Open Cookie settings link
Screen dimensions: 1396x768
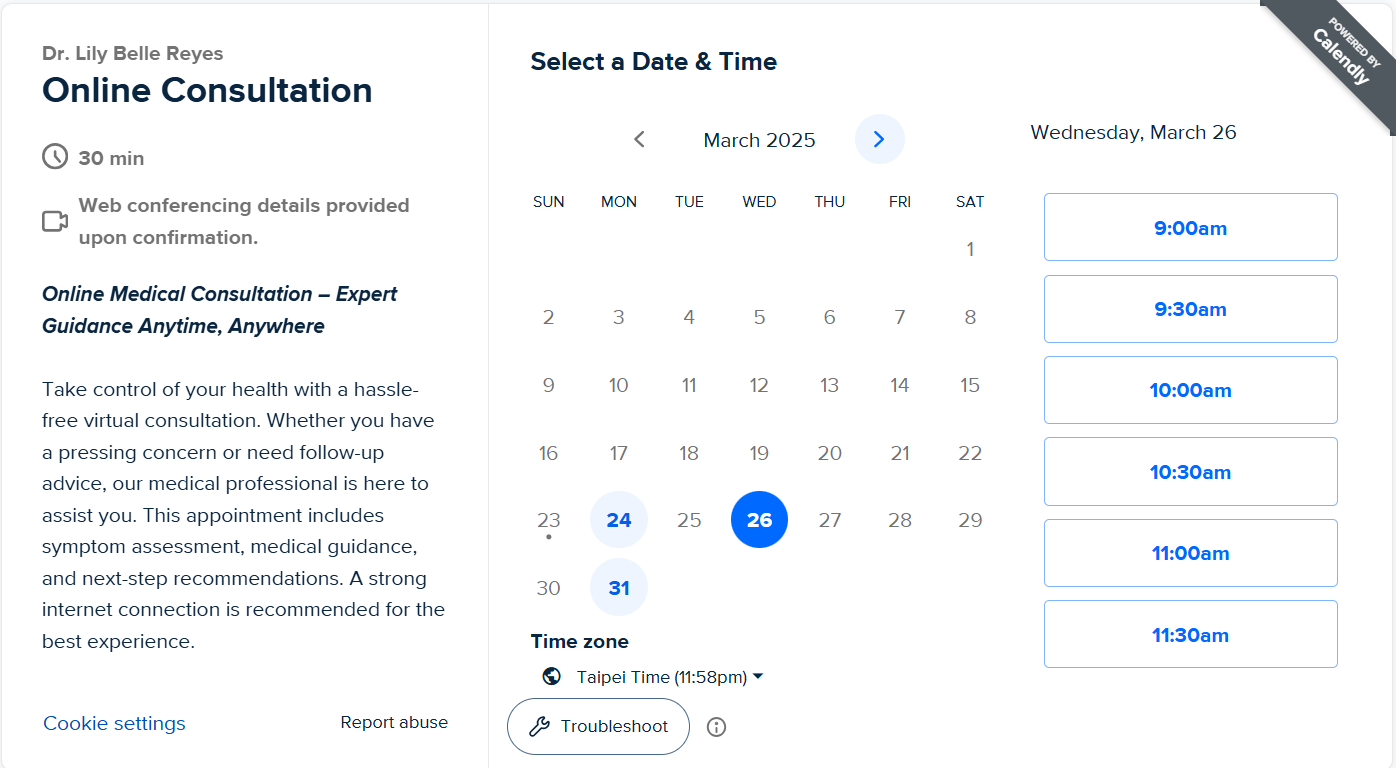(114, 723)
